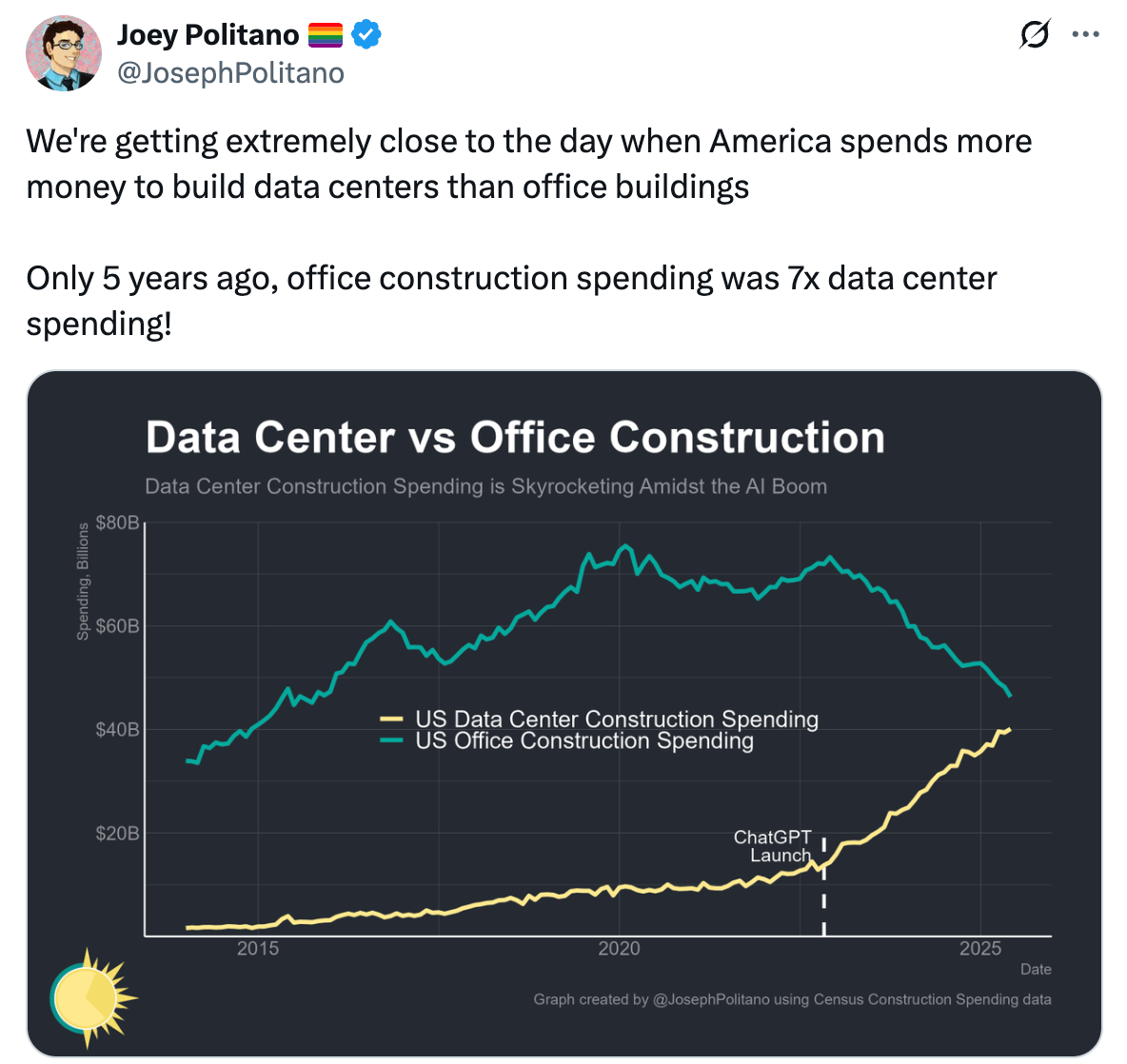Viewport: 1127px width, 1064px height.
Task: Open the three-dot more options menu
Action: click(1085, 33)
